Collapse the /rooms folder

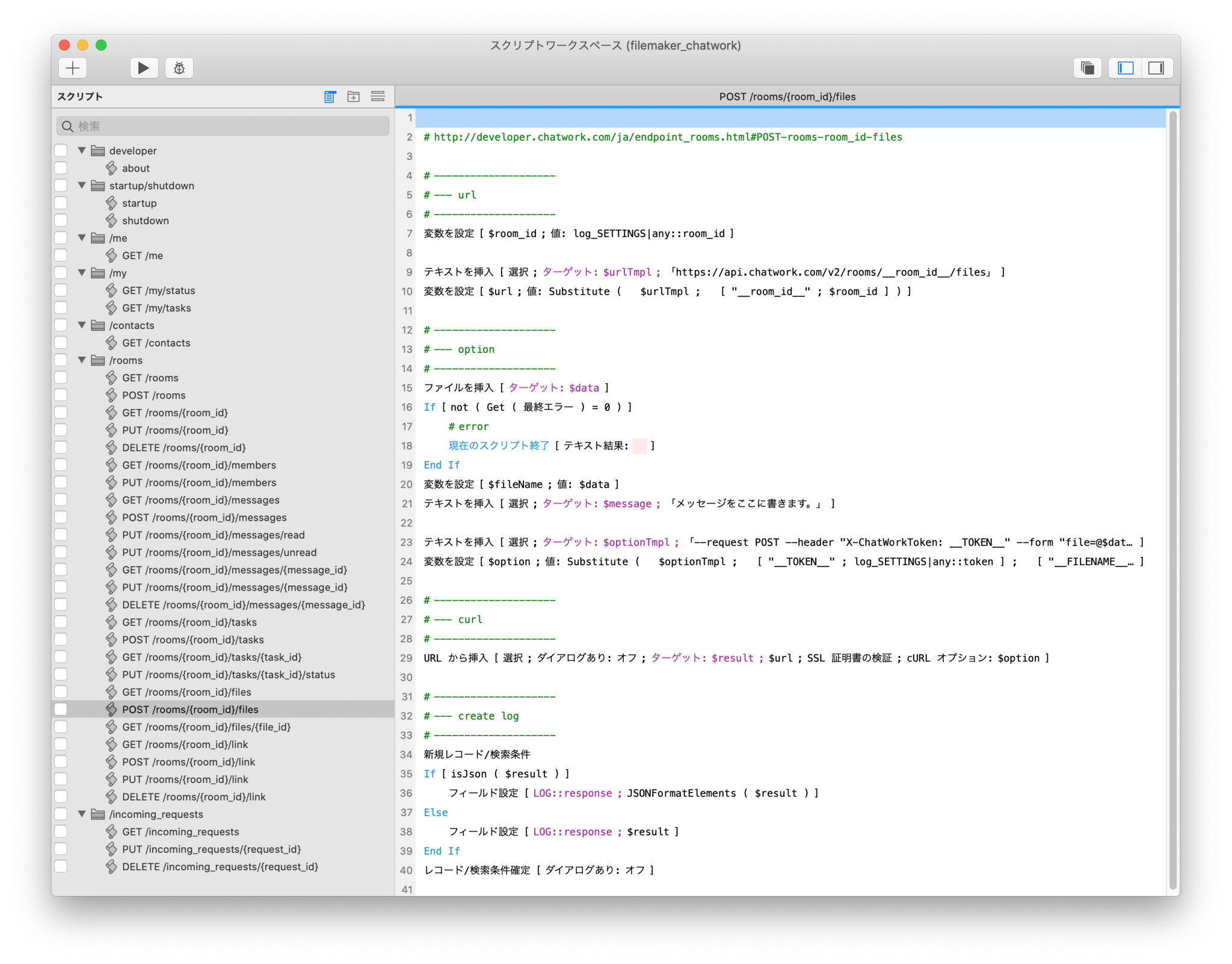(x=82, y=360)
